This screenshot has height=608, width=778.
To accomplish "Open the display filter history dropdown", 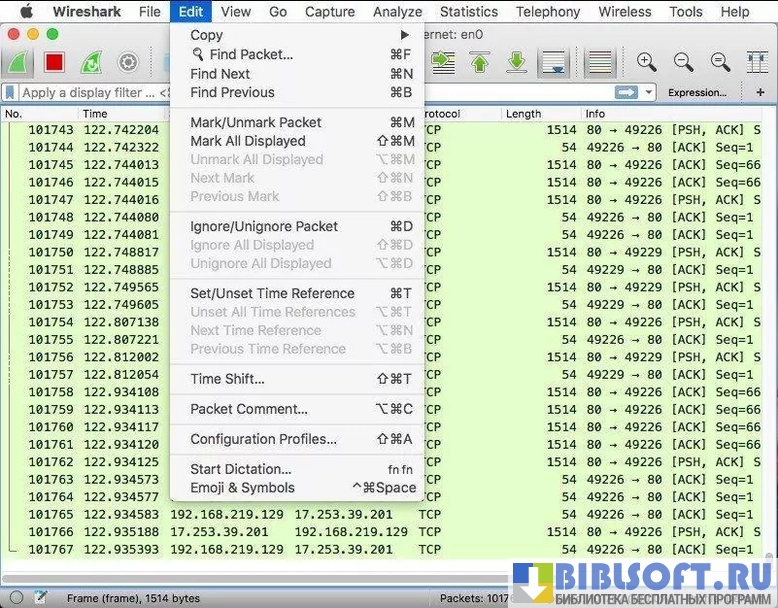I will [x=649, y=92].
